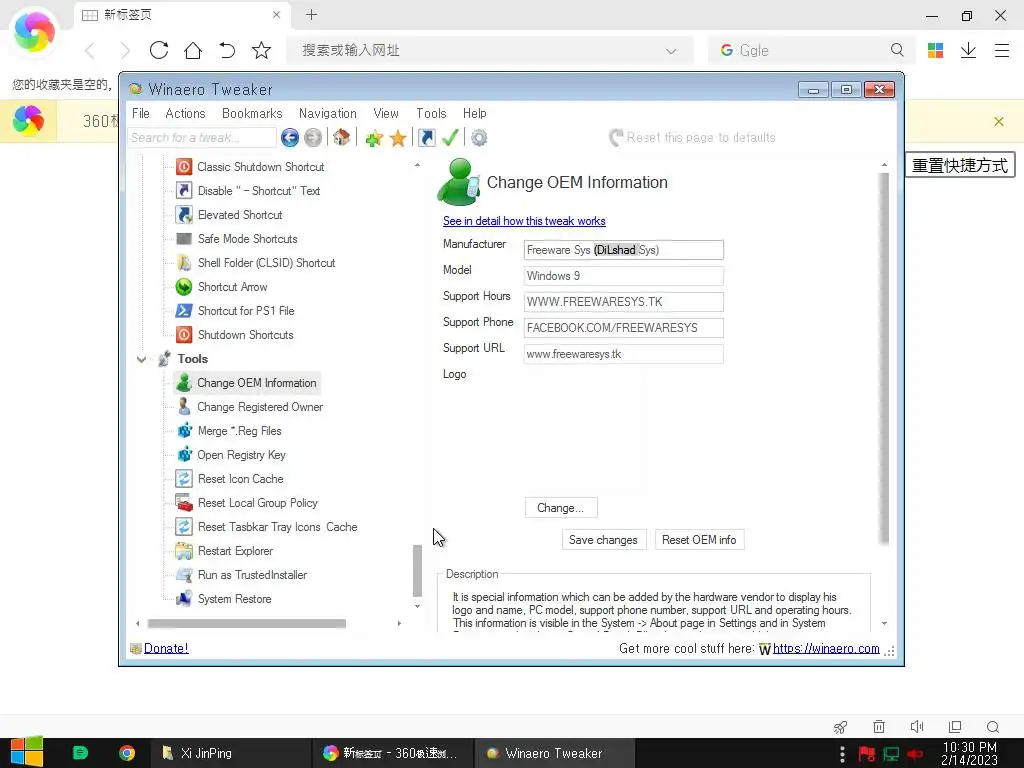
Task: Click Reset this page to defaults
Action: pos(693,138)
